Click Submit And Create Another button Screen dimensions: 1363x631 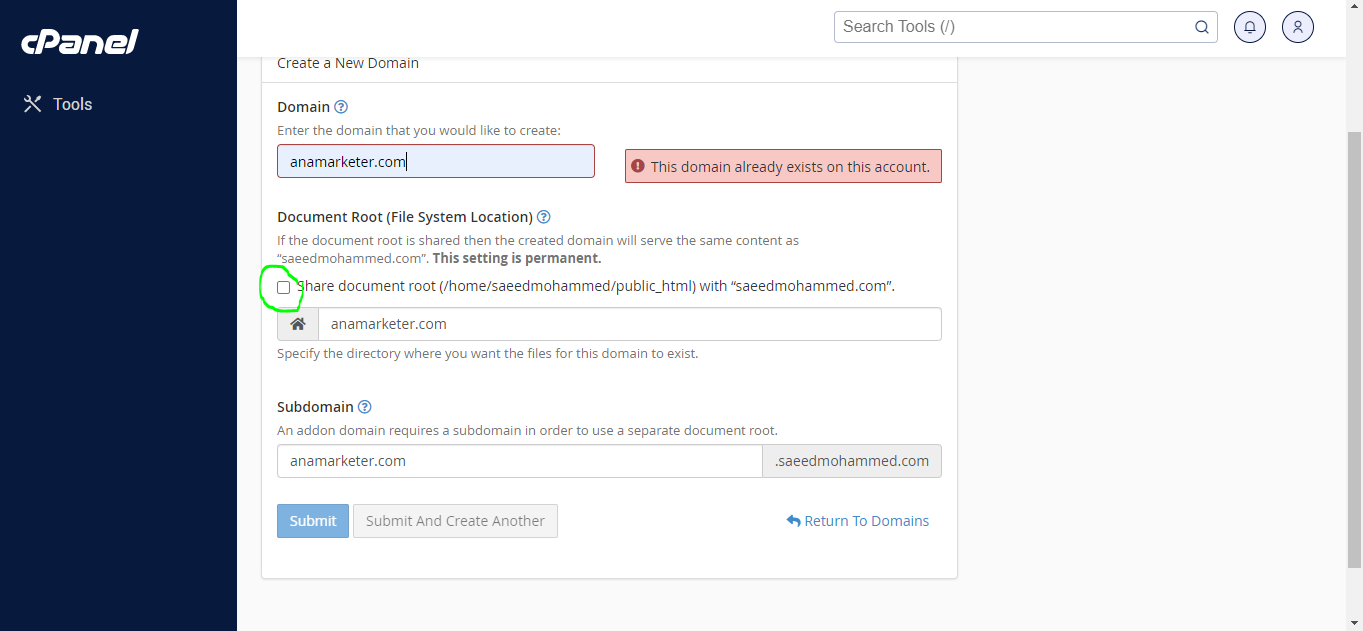pyautogui.click(x=455, y=521)
